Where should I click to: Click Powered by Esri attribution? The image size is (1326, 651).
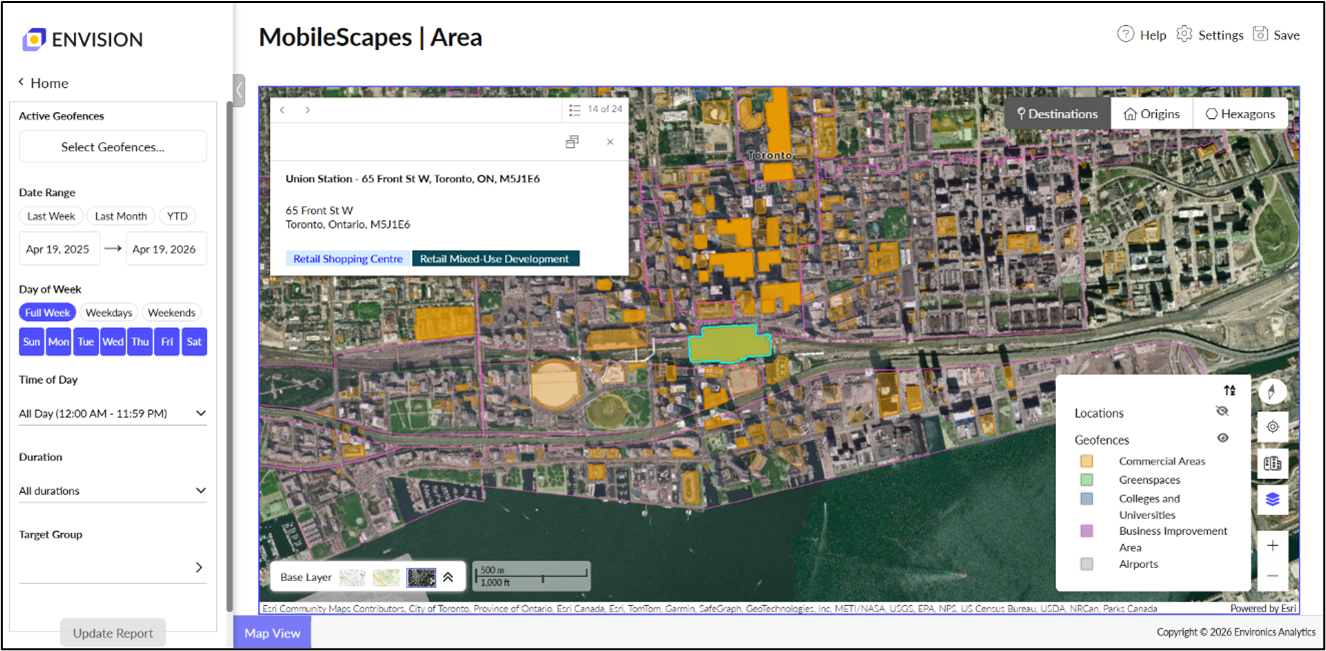coord(1263,608)
